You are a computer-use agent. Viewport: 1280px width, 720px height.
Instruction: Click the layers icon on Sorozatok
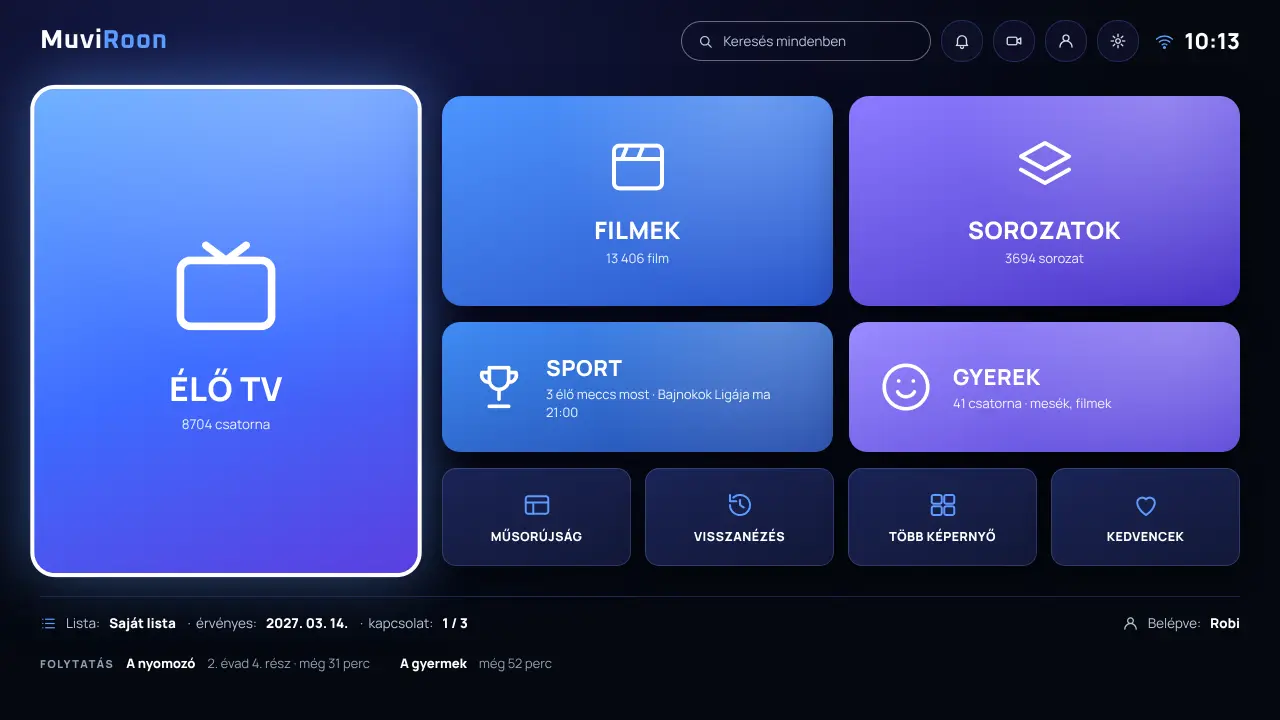[1044, 163]
